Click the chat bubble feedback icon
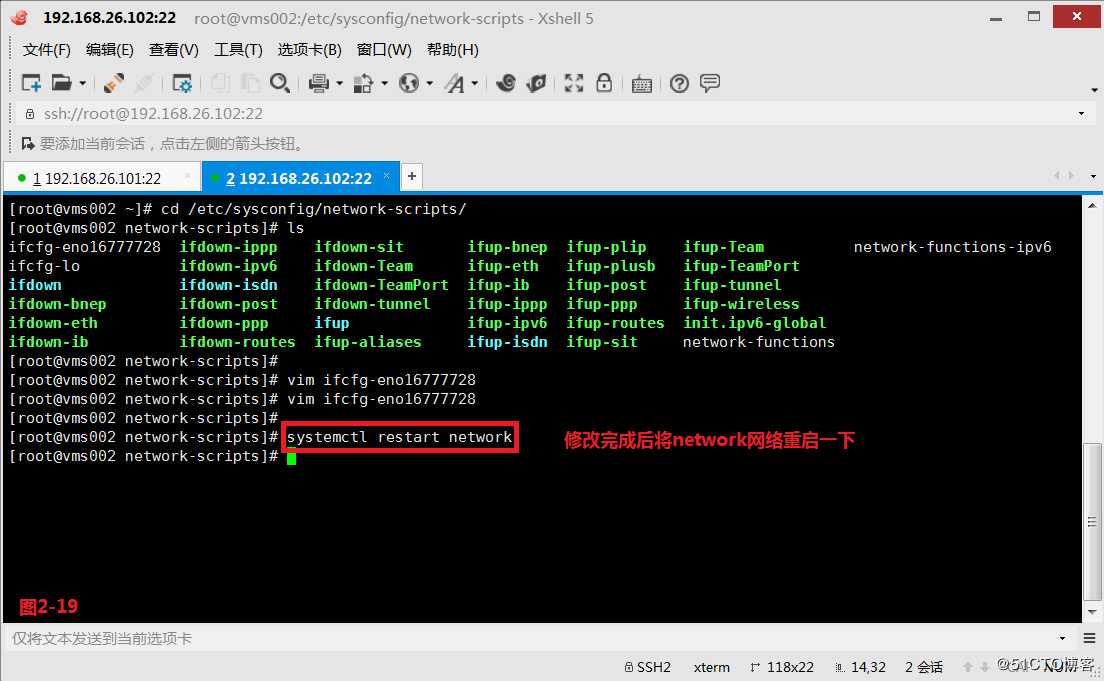 point(710,83)
